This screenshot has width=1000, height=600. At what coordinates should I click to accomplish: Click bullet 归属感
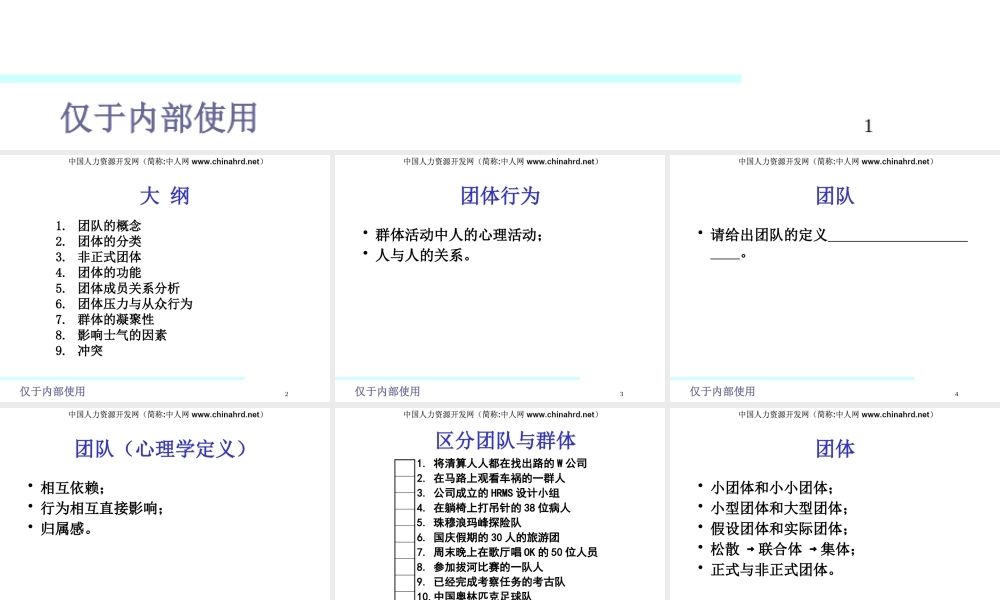(66, 529)
